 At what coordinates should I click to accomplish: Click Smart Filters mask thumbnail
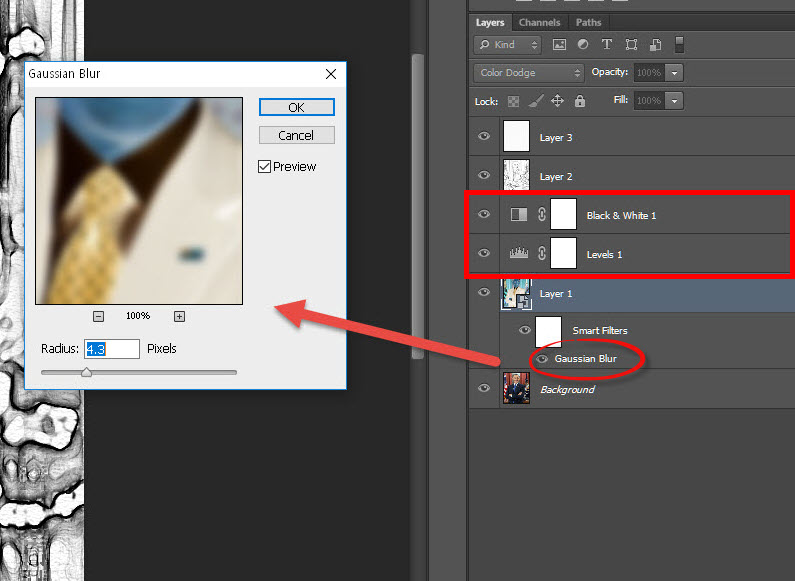(549, 332)
